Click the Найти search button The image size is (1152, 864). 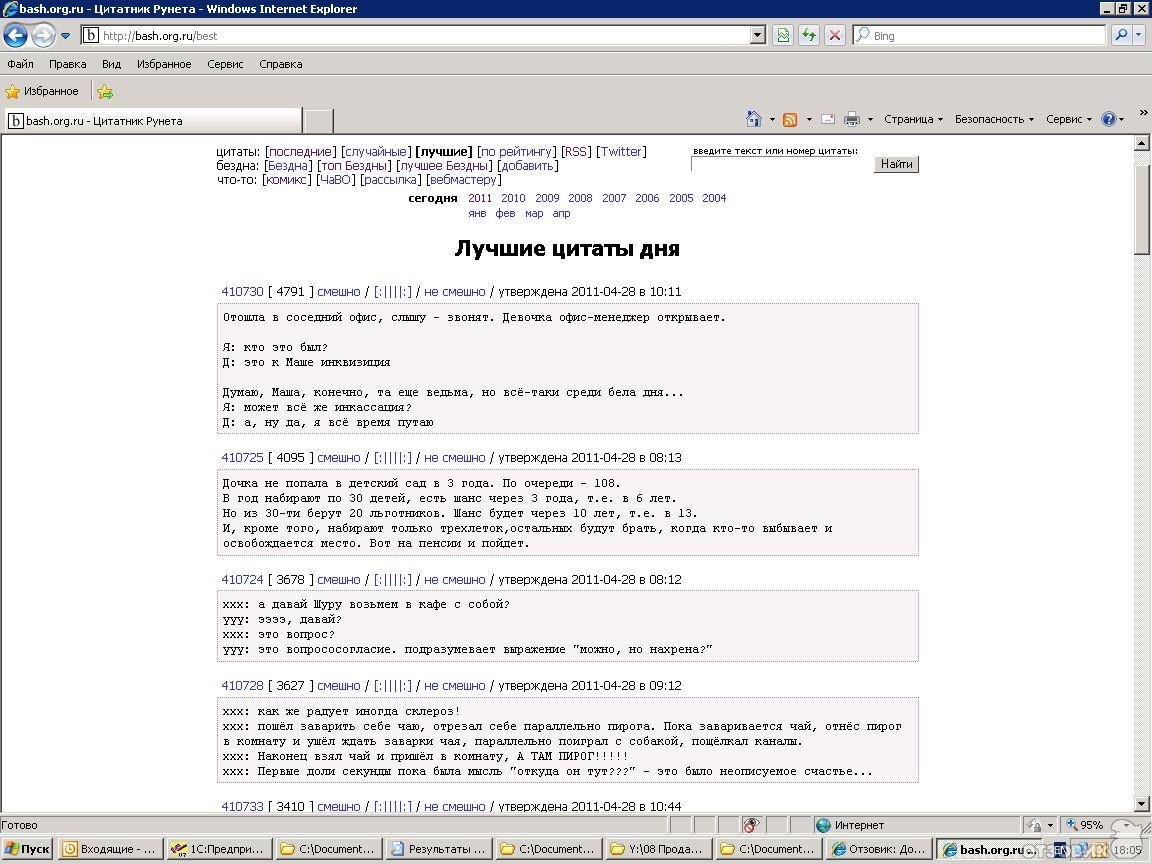coord(896,164)
